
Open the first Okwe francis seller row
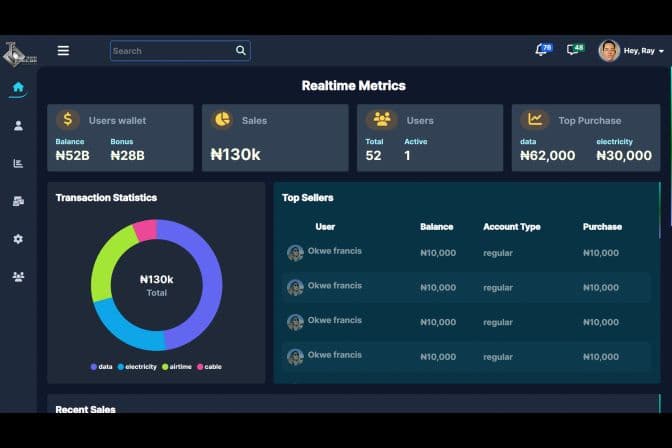point(334,252)
